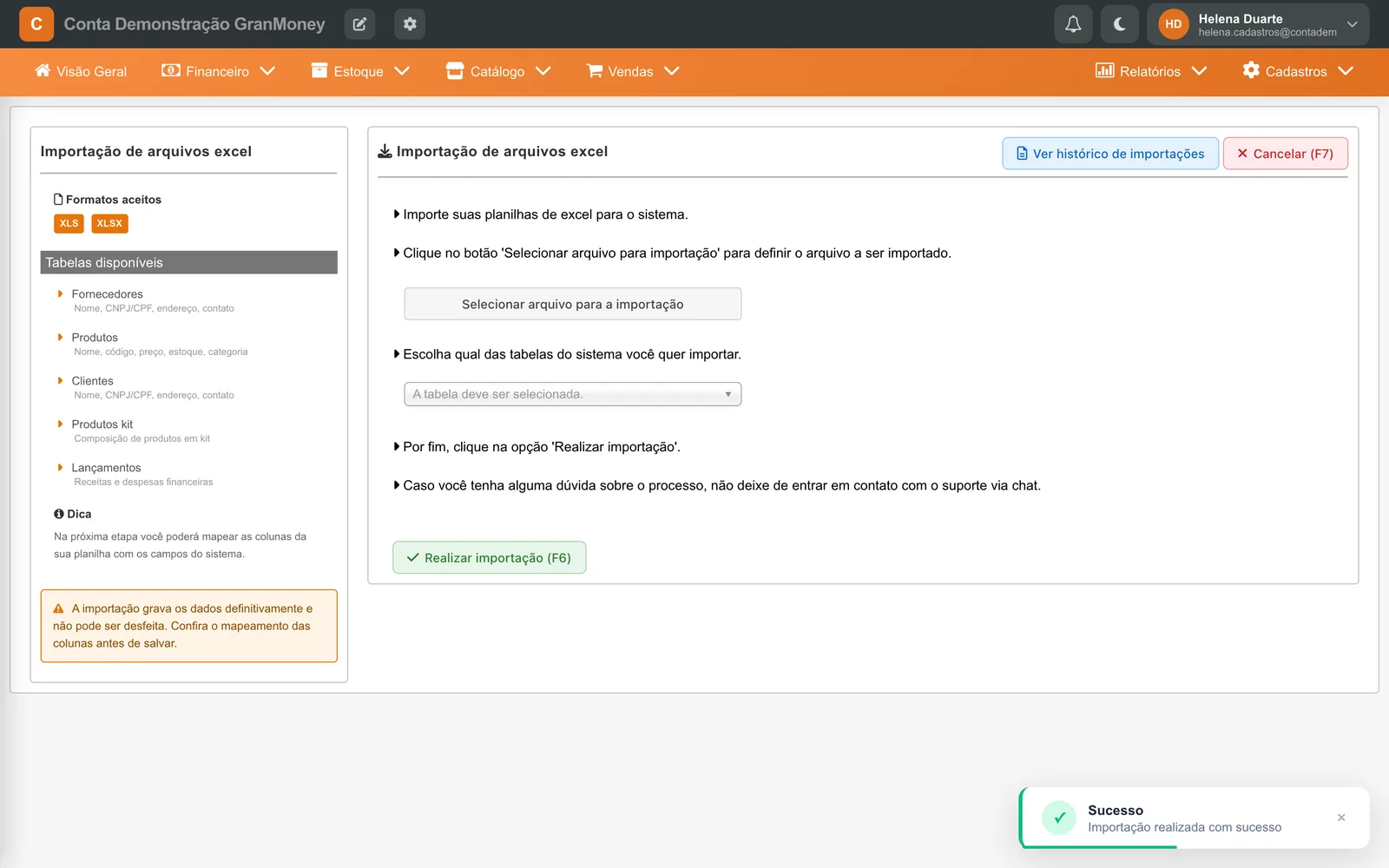Viewport: 1389px width, 868px height.
Task: Click the 'Importação realizada com sucesso' message
Action: (x=1184, y=827)
